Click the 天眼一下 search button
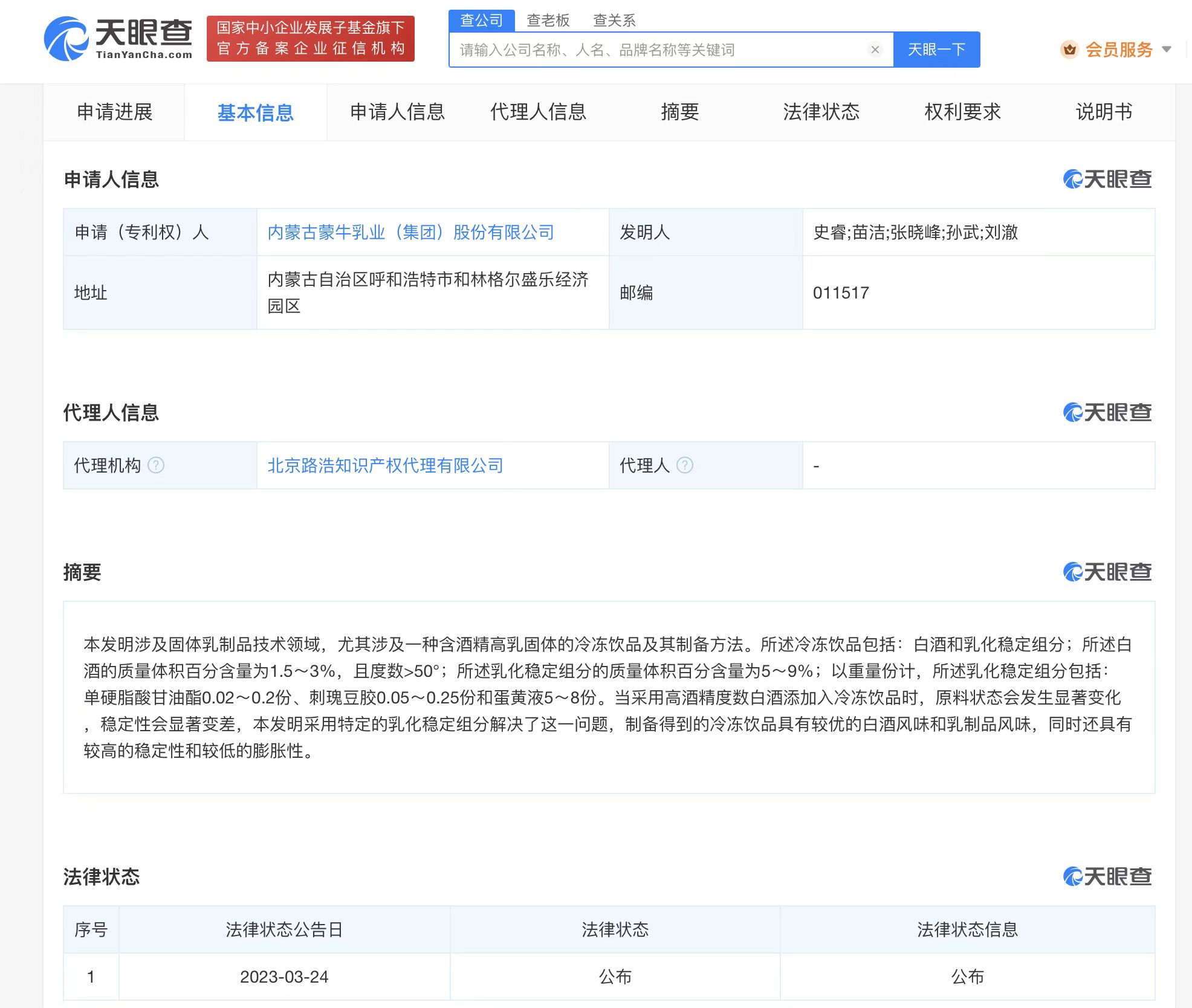Viewport: 1192px width, 1008px height. 936,50
